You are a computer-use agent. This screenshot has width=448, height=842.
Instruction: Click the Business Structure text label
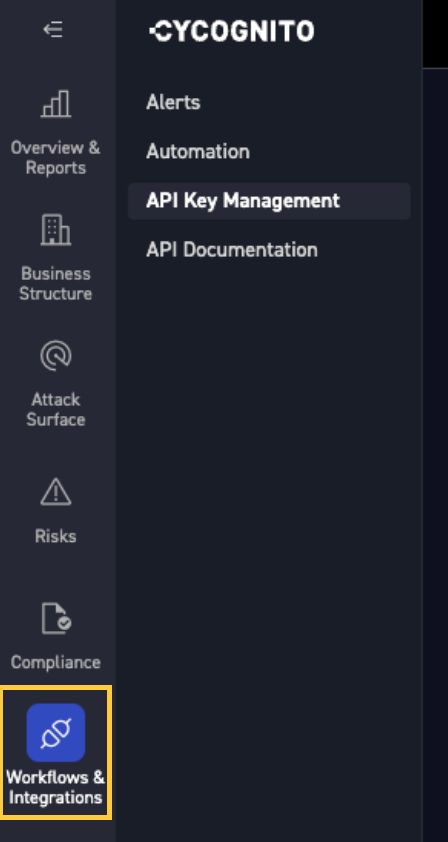pos(56,284)
